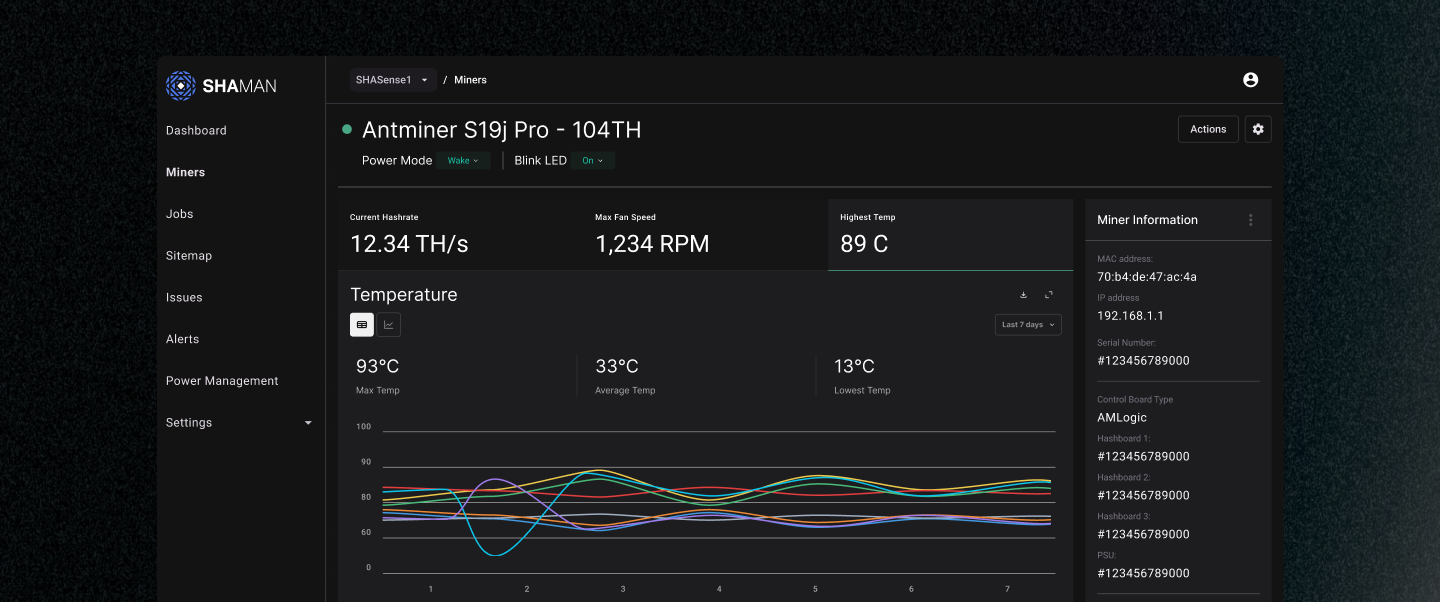Go to Dashboard in sidebar
Image resolution: width=1440 pixels, height=602 pixels.
pos(196,130)
